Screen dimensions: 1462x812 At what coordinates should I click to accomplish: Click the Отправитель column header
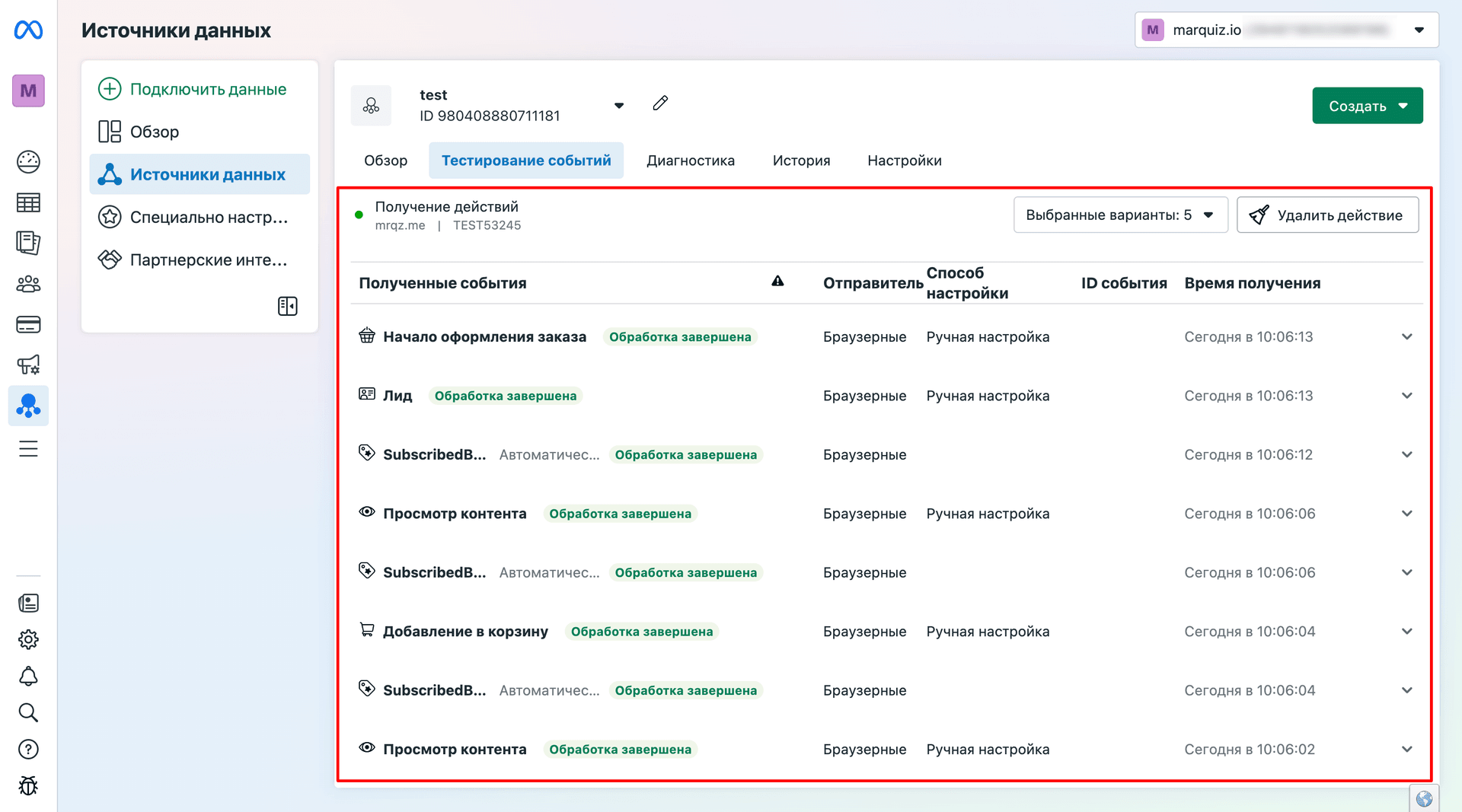click(x=873, y=283)
